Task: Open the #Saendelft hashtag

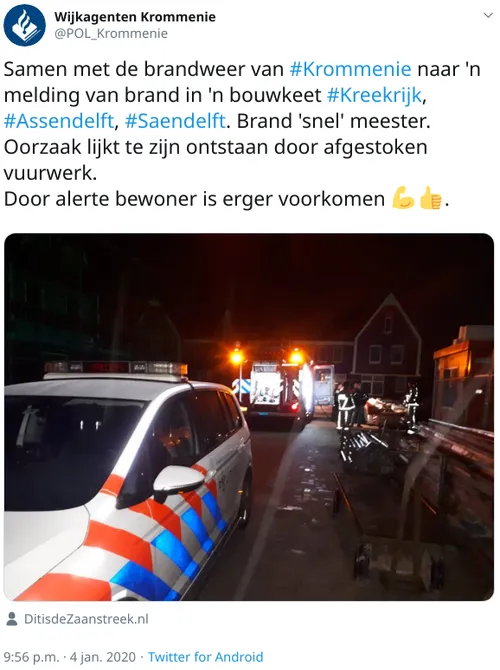Action: (175, 121)
